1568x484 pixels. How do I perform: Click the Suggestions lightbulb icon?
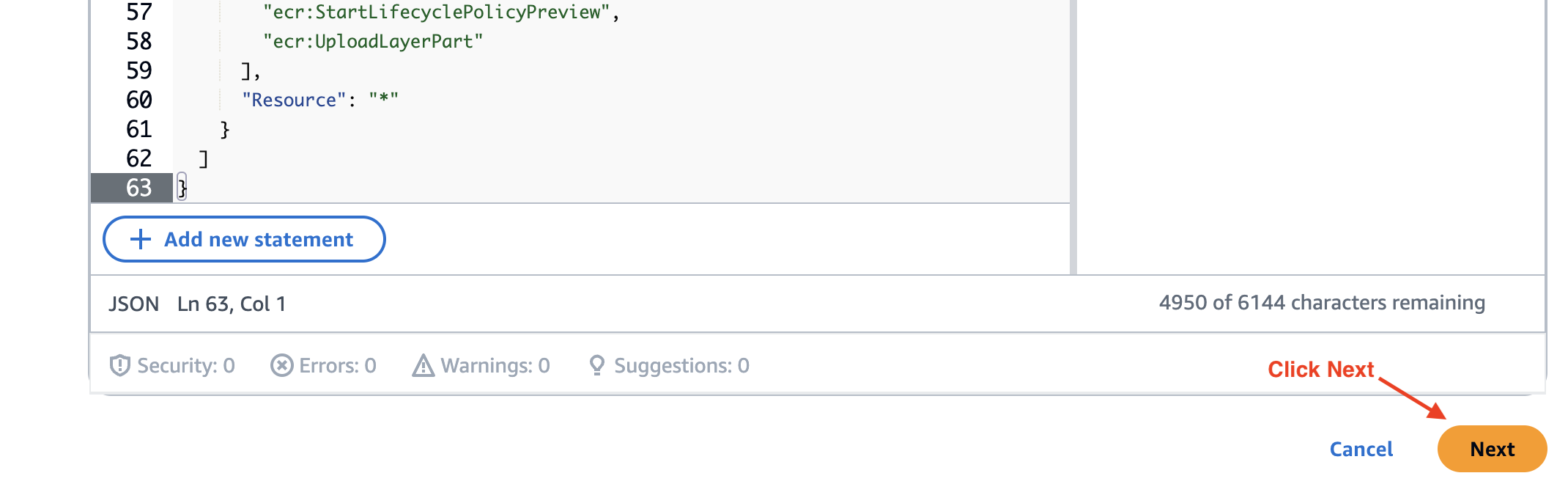coord(596,365)
